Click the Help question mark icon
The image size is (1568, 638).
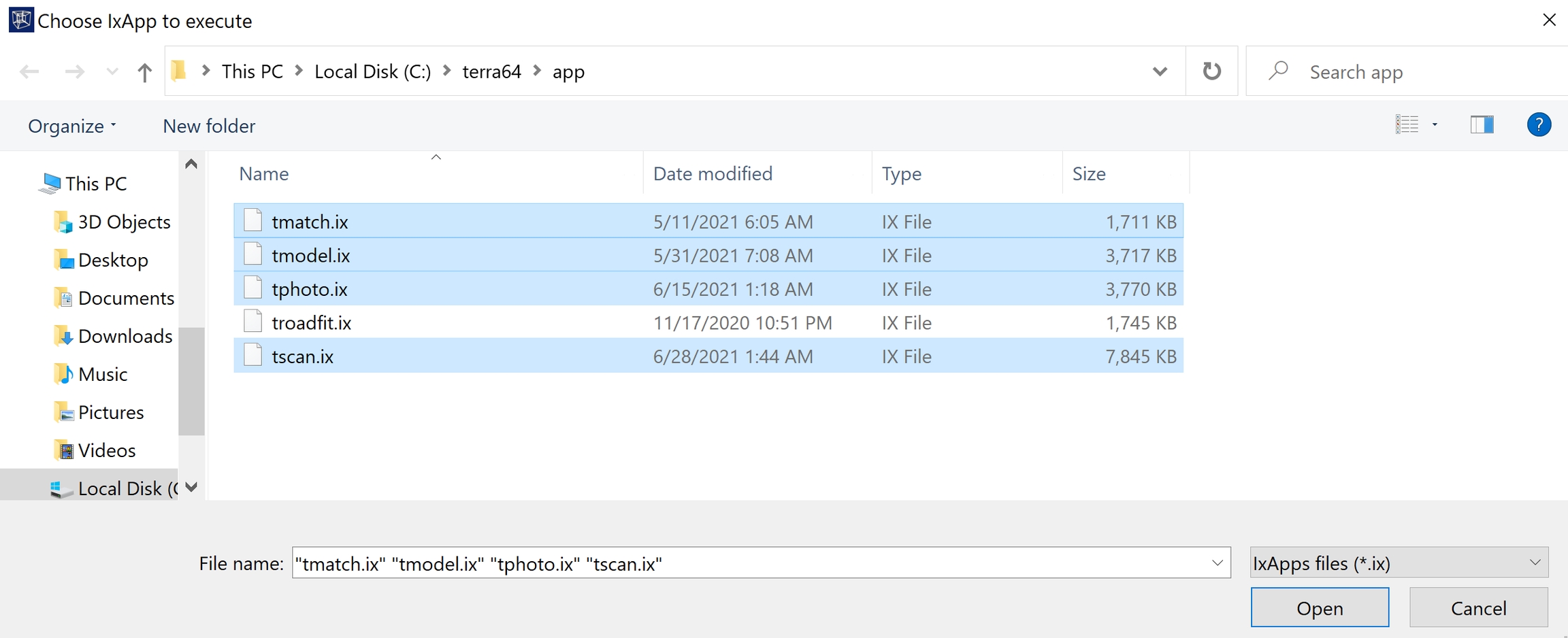click(x=1539, y=125)
